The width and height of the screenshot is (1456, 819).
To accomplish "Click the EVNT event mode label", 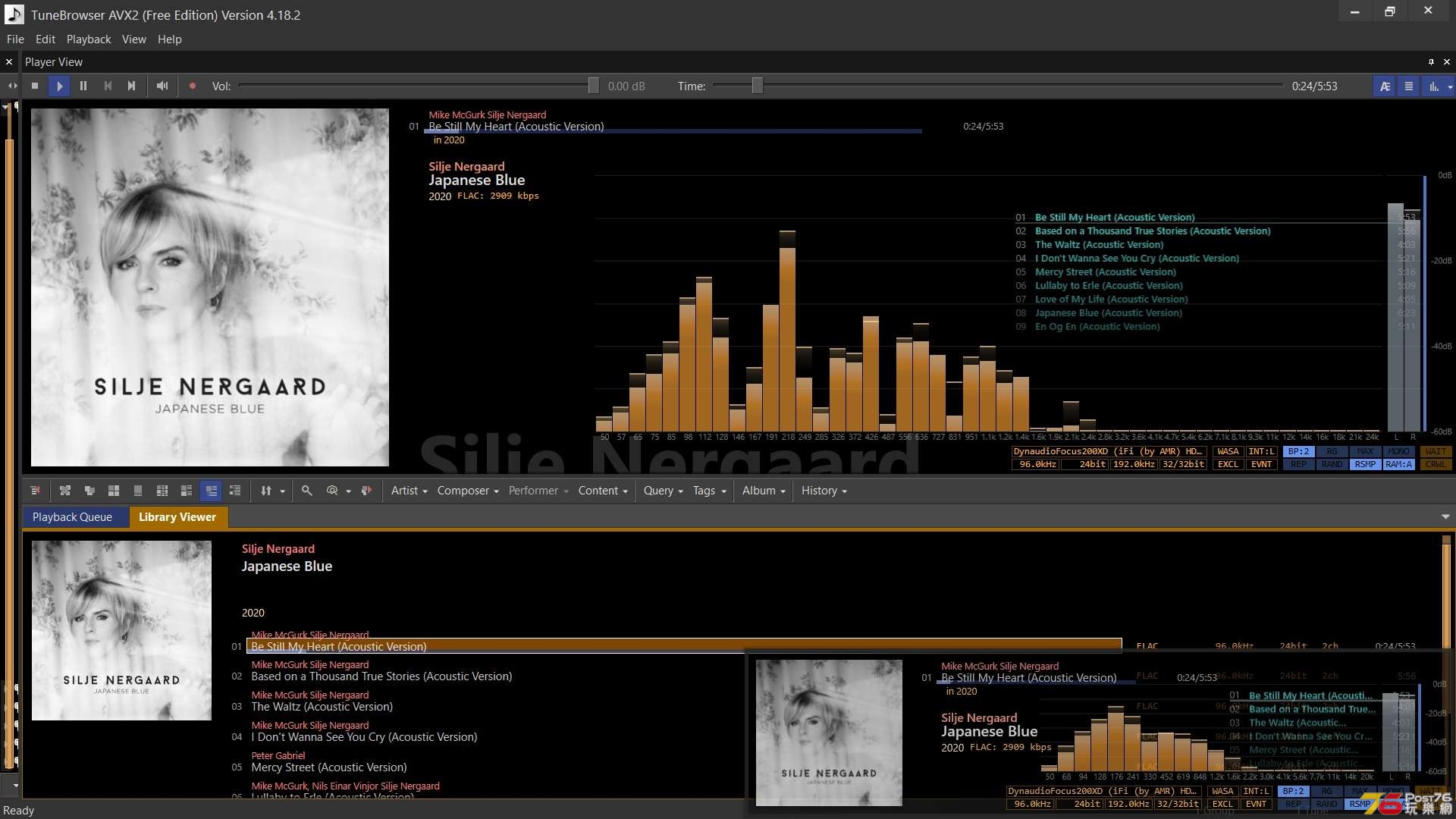I will tap(1262, 465).
